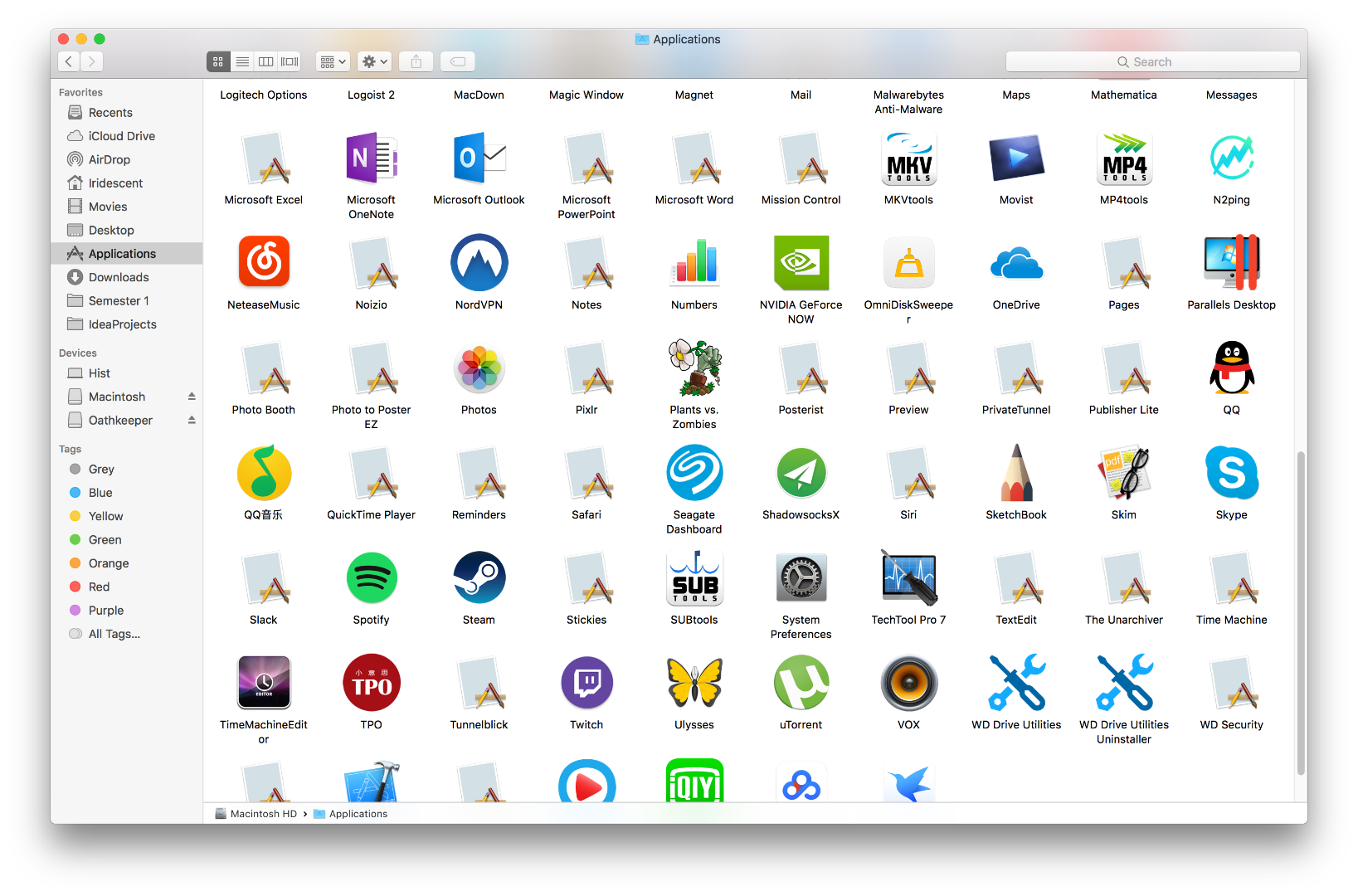Launch uTorrent
Viewport: 1358px width, 896px height.
[801, 682]
